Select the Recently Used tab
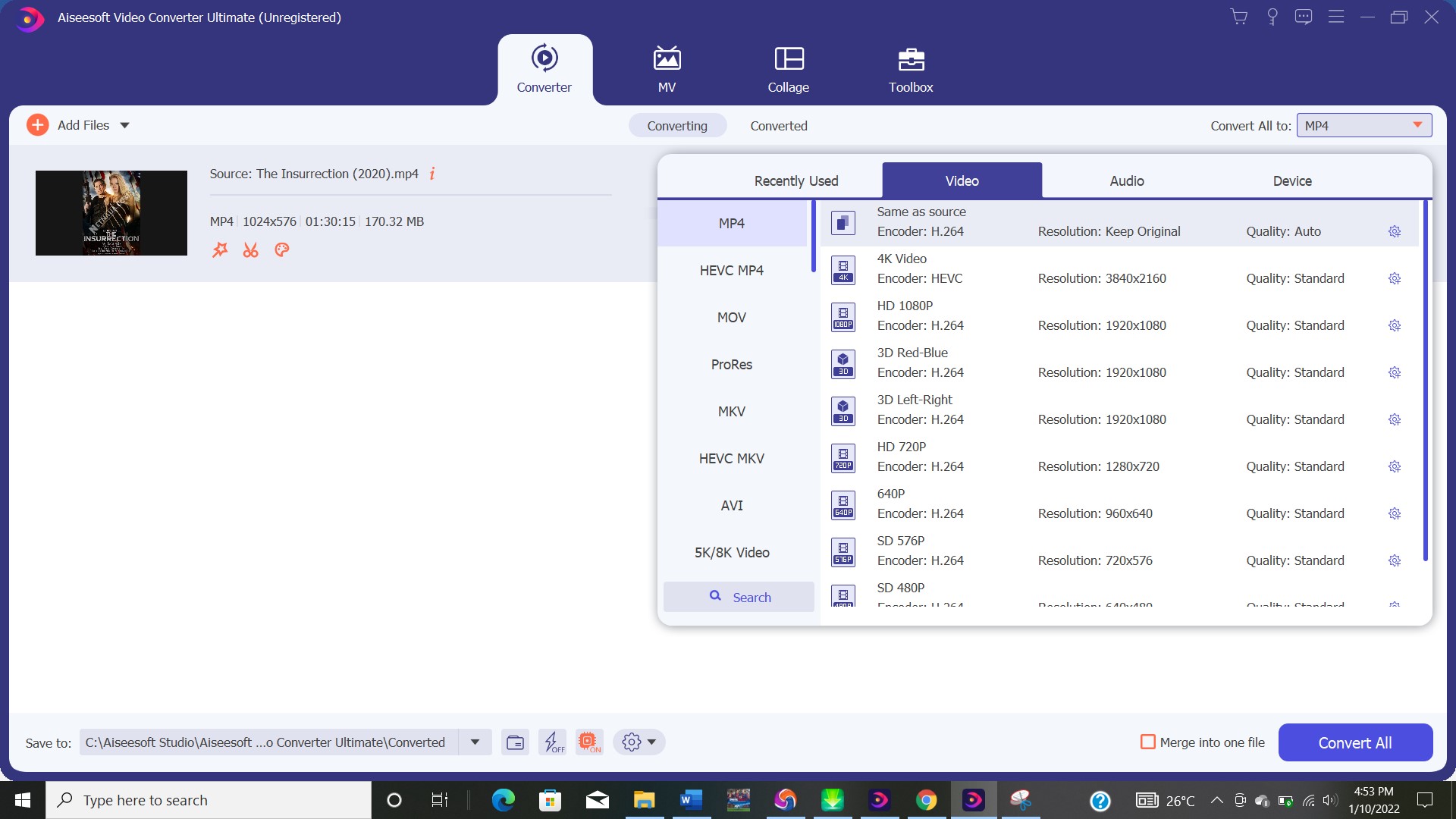The image size is (1456, 819). pos(796,180)
